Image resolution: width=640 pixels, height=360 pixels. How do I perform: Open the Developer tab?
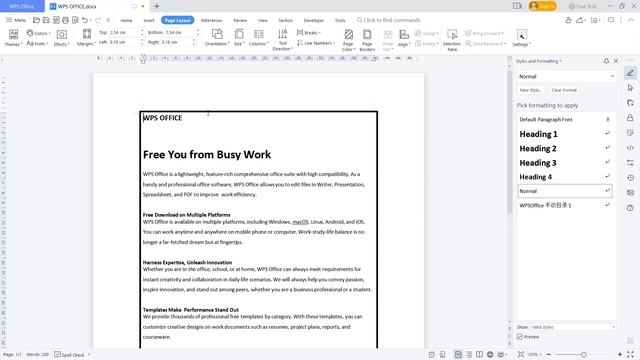click(x=313, y=20)
